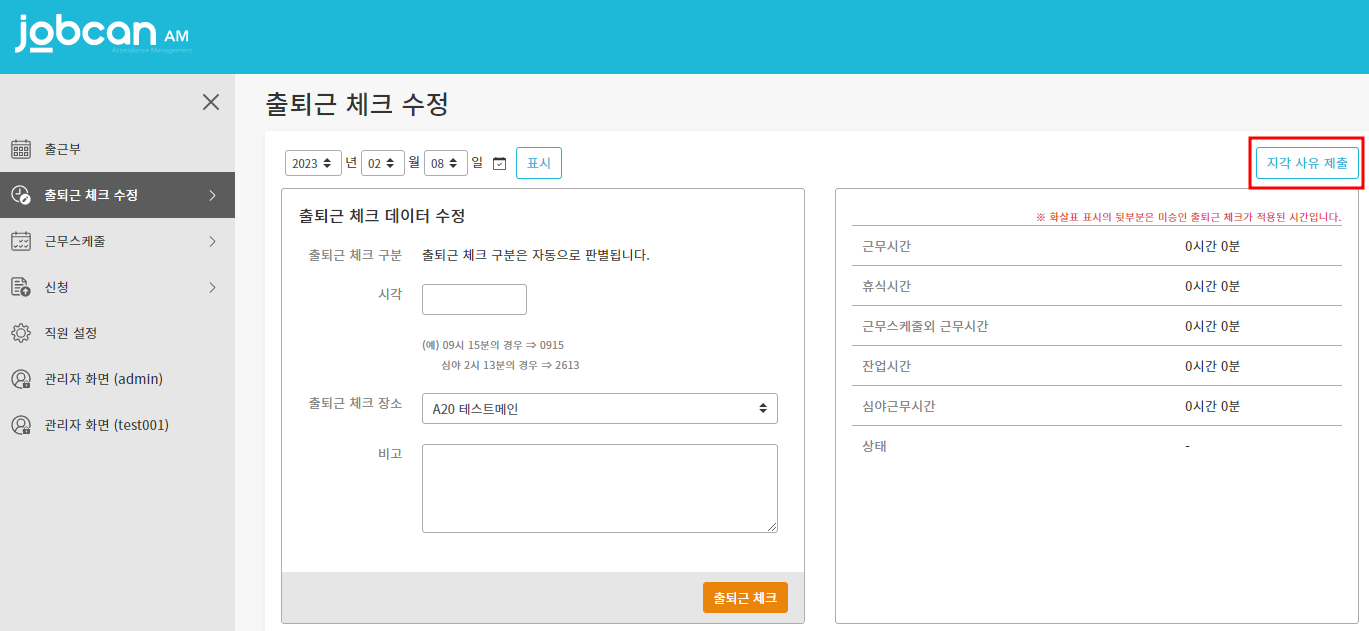The height and width of the screenshot is (631, 1369).
Task: Click the 근무스케줄 schedule icon
Action: coord(21,241)
